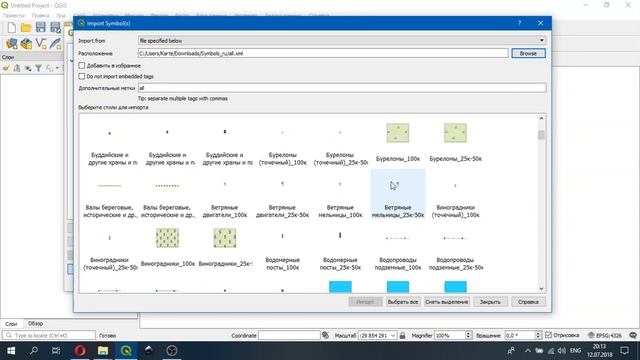The width and height of the screenshot is (640, 360).
Task: Open the Масштаб scale dropdown
Action: [x=393, y=336]
